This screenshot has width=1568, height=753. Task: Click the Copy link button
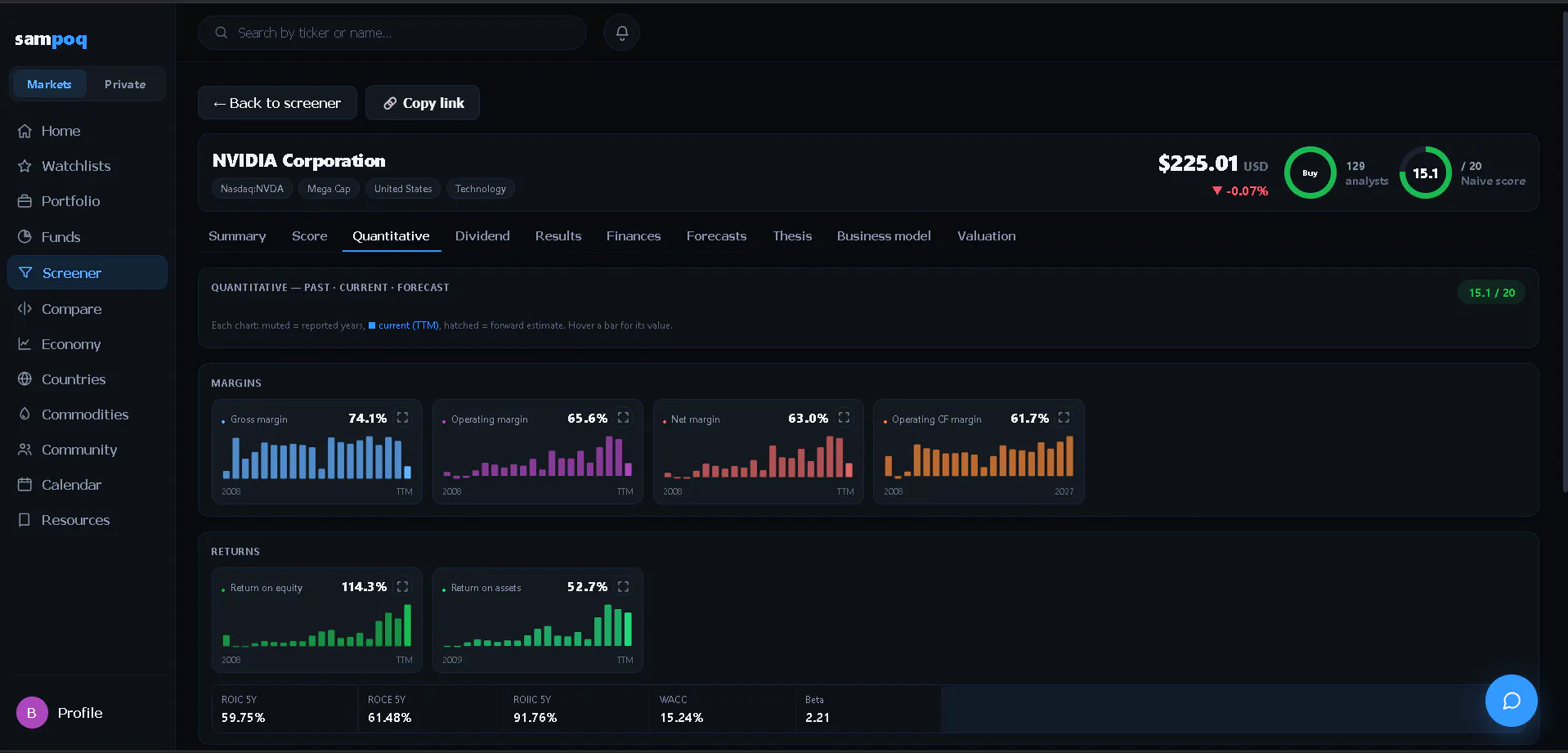[423, 103]
